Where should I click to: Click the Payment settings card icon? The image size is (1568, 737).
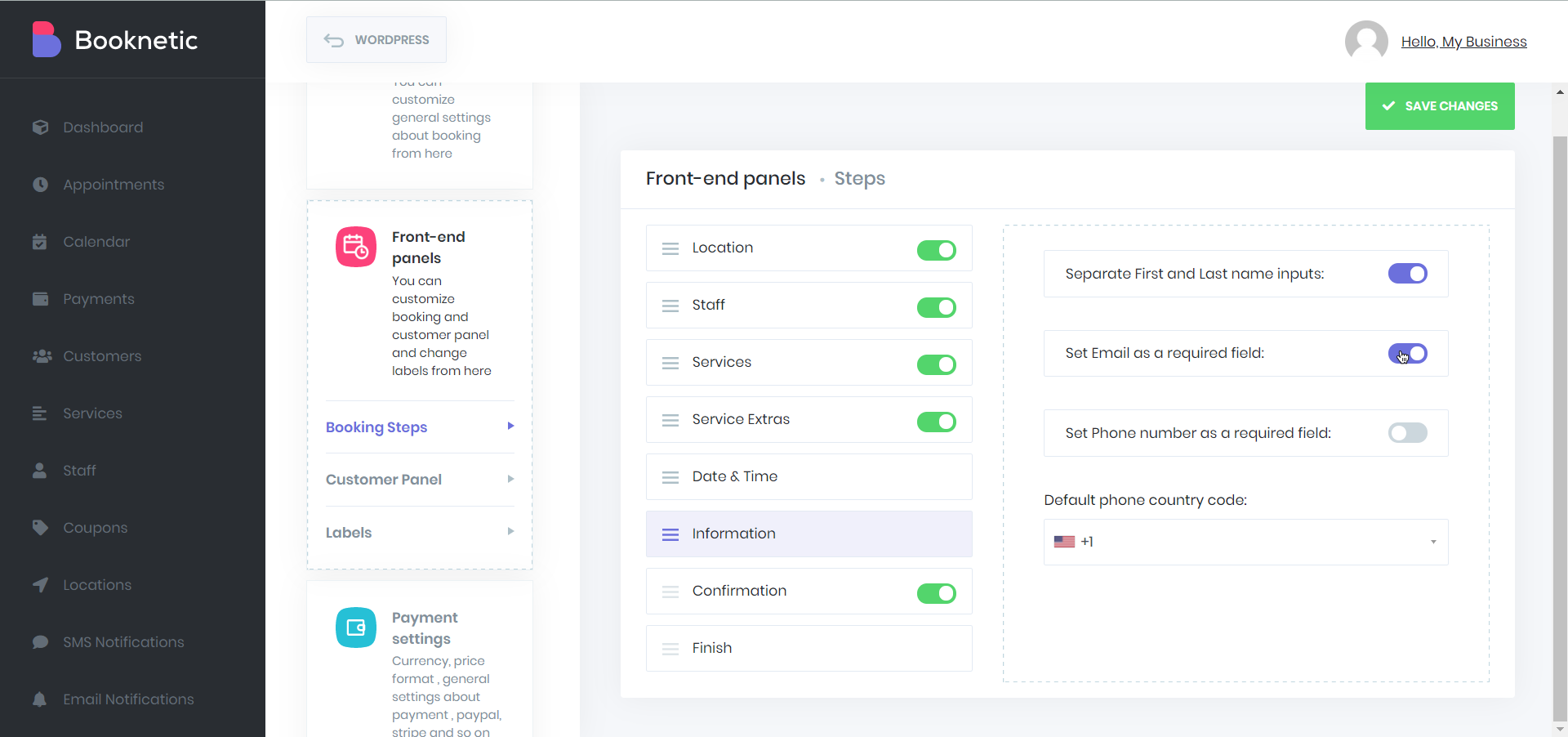coord(355,627)
